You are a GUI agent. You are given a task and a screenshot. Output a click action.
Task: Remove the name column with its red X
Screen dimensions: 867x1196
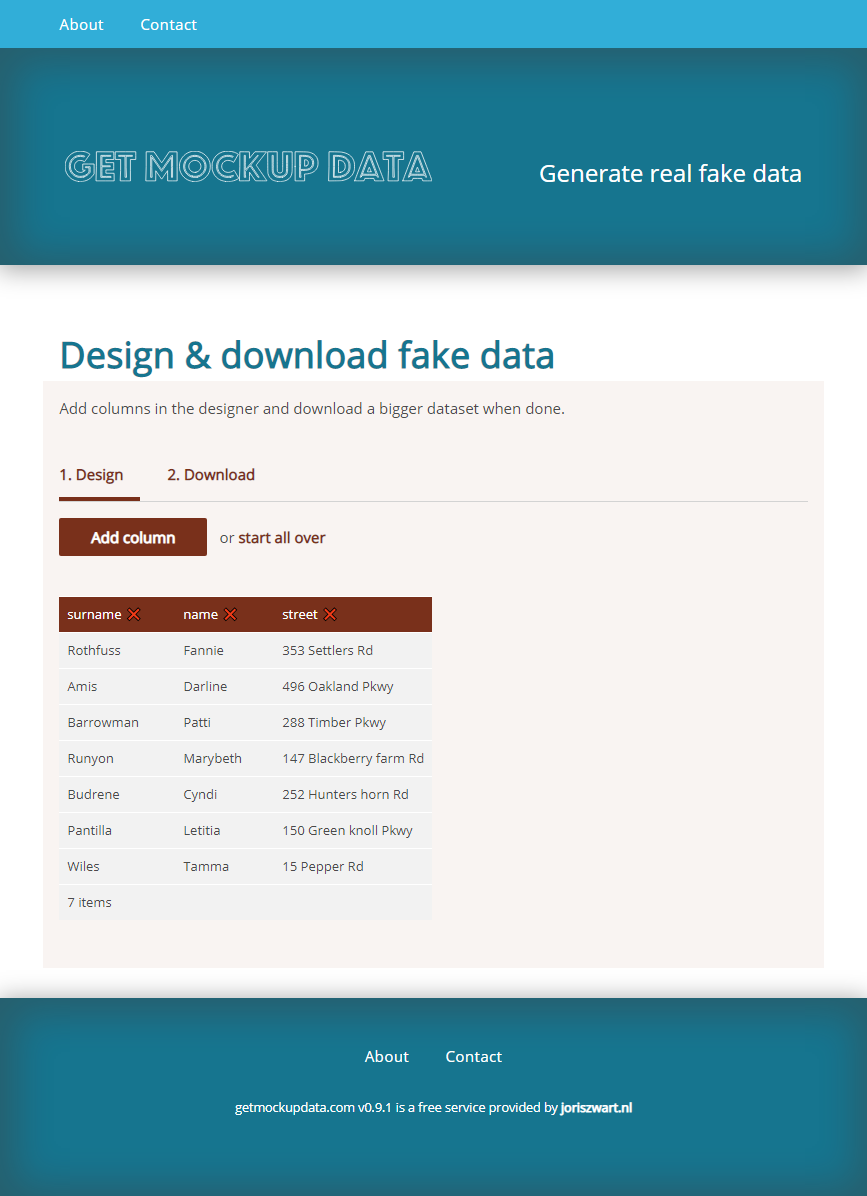click(230, 614)
